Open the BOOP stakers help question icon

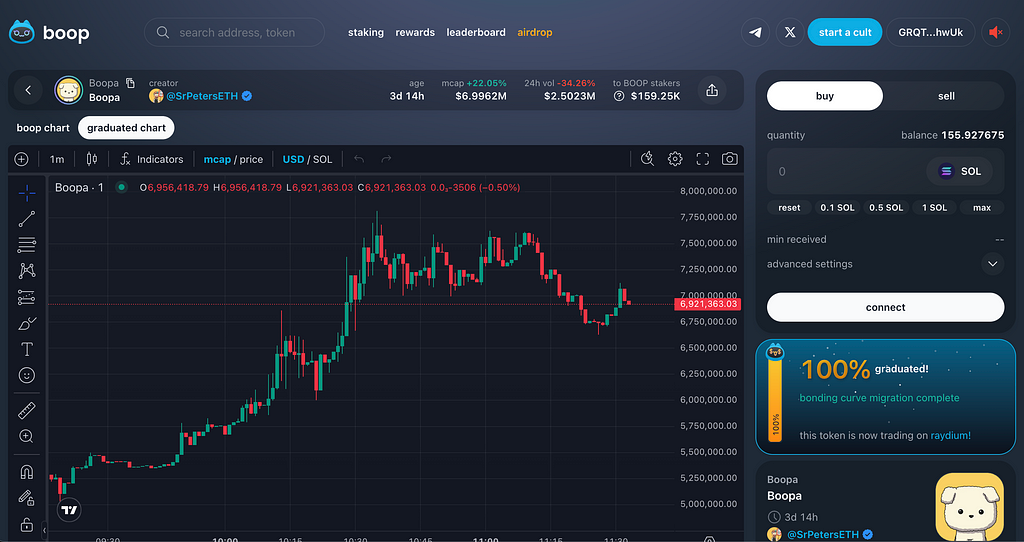point(619,96)
